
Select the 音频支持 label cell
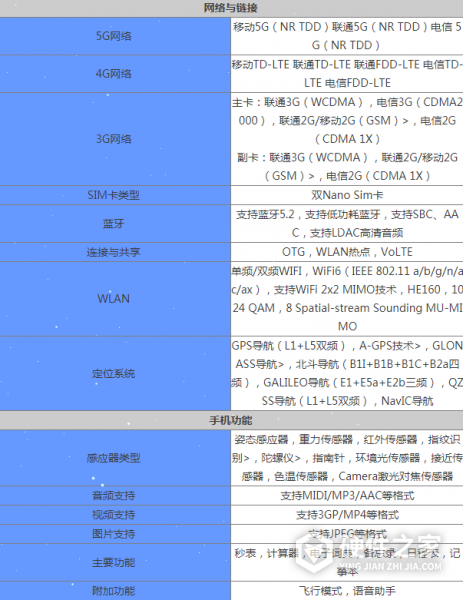pos(115,496)
